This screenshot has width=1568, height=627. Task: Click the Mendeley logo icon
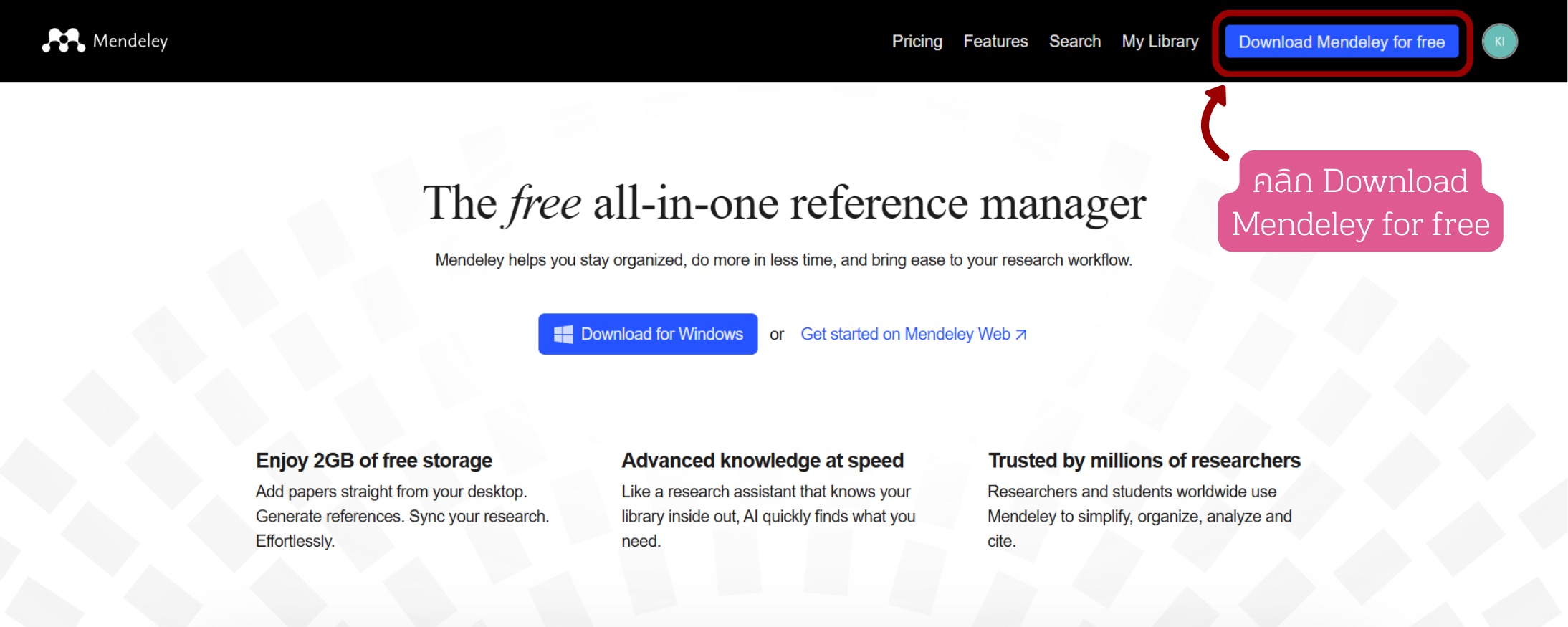63,41
